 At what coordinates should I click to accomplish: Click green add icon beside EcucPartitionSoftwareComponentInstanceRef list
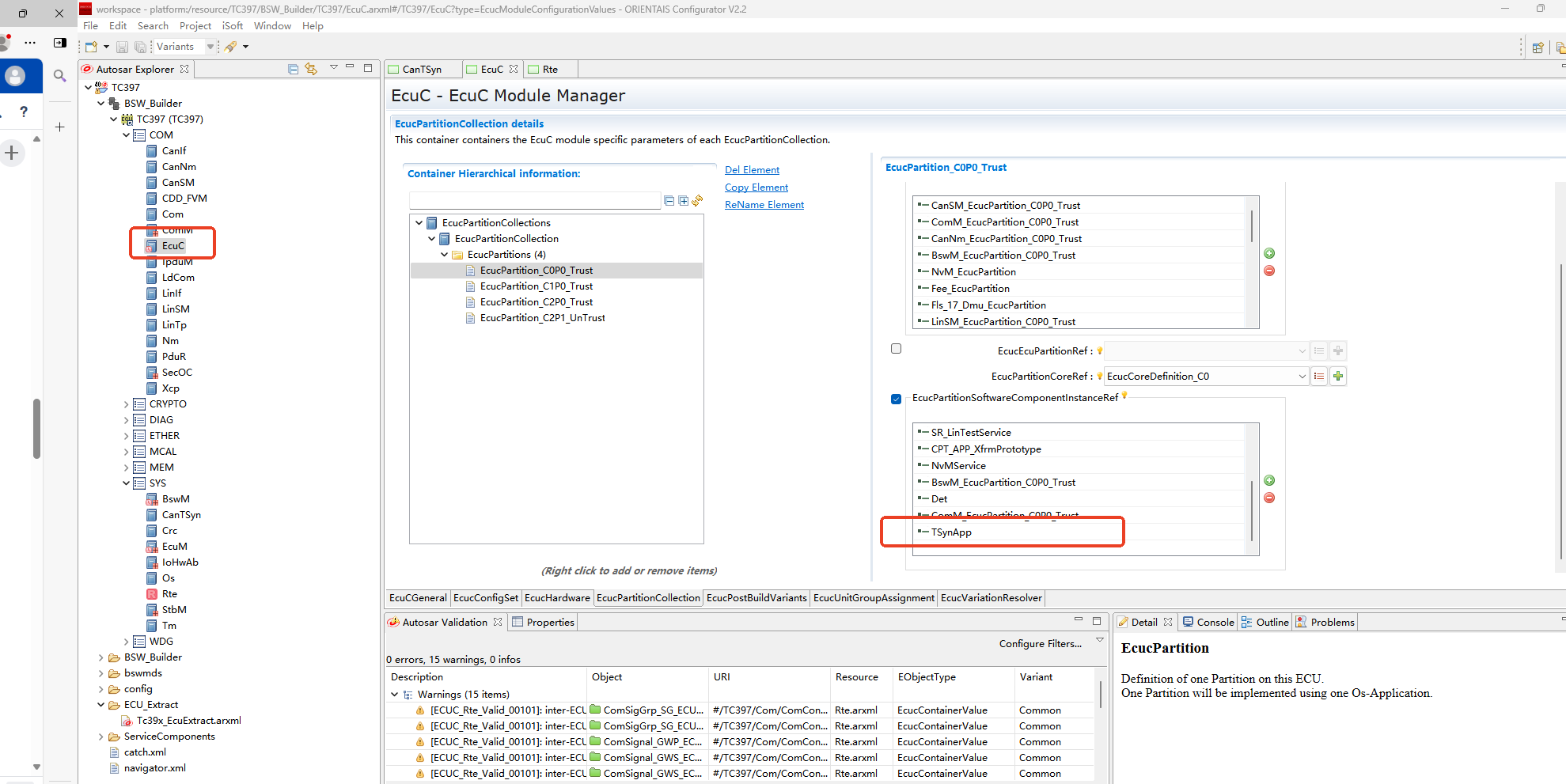pyautogui.click(x=1269, y=480)
